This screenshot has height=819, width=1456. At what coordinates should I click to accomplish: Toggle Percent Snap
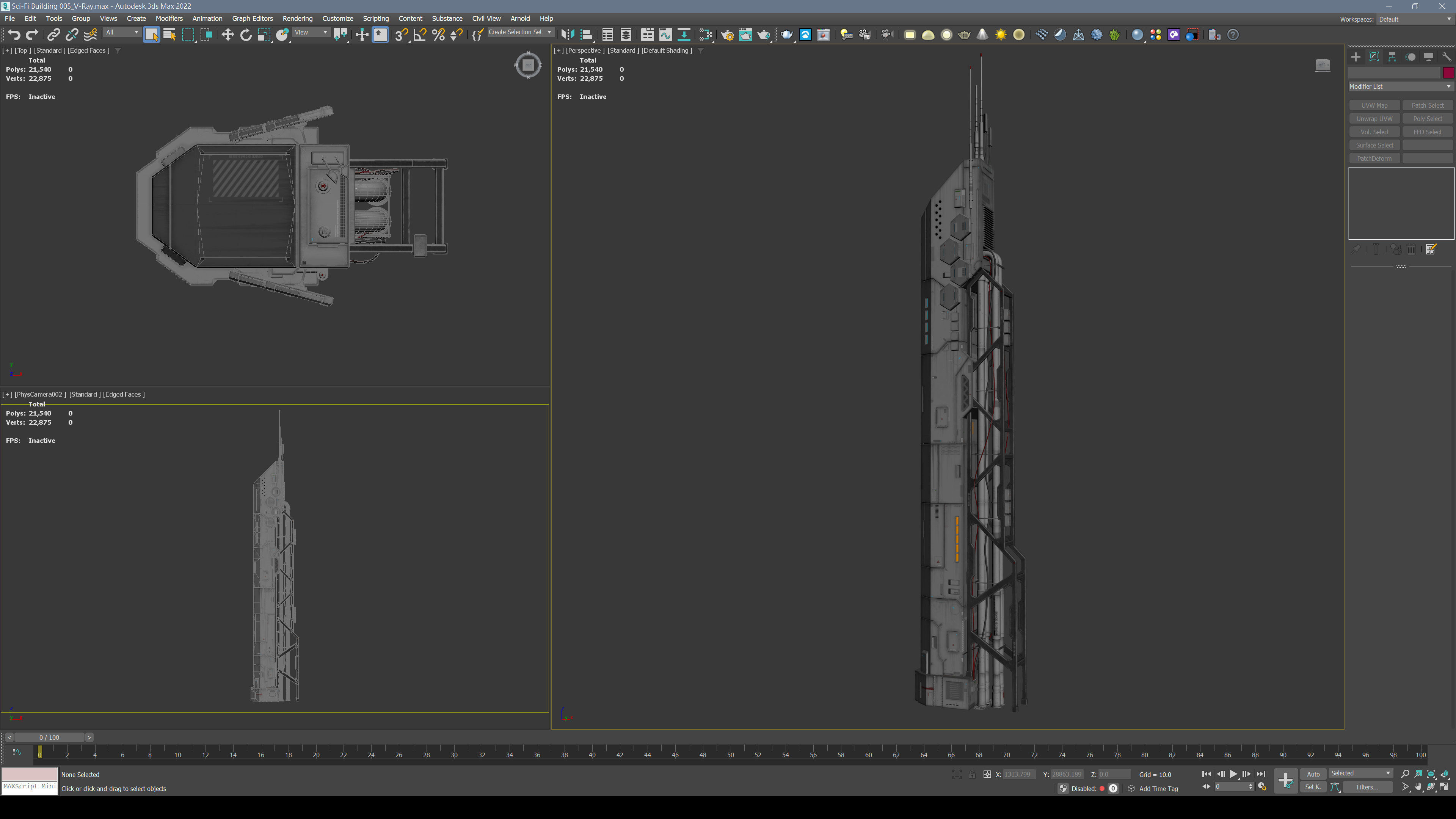pos(438,35)
